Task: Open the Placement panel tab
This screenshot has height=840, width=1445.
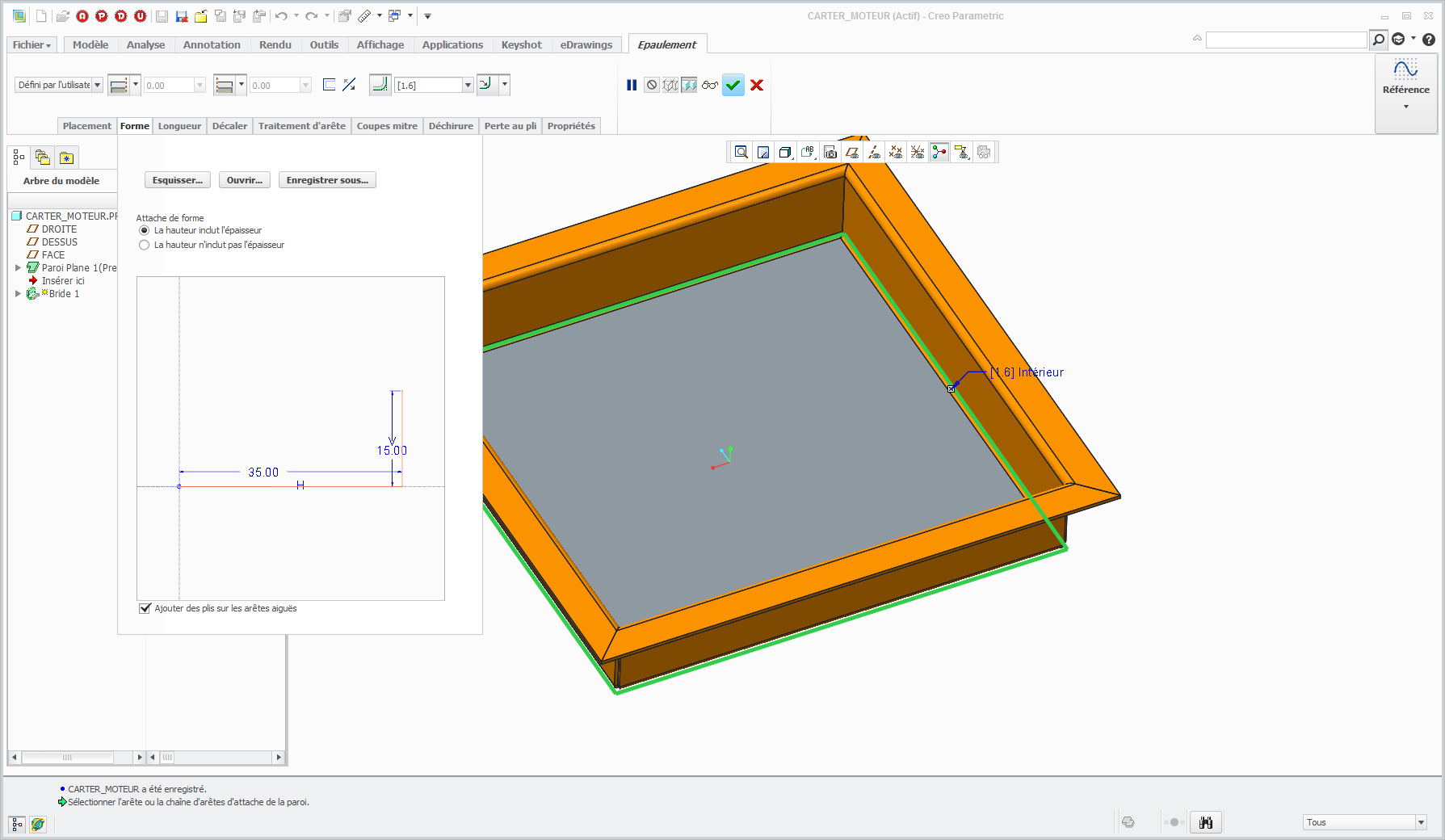Action: click(87, 126)
